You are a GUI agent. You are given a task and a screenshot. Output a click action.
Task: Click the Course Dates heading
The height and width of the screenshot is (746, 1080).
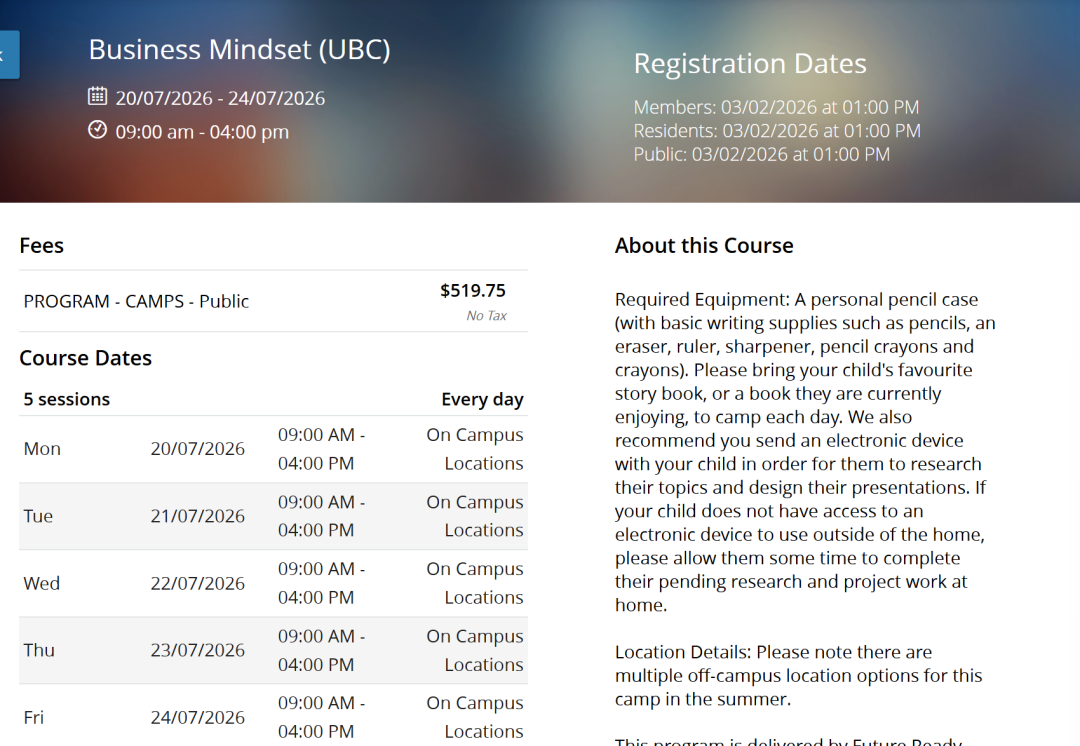tap(86, 358)
